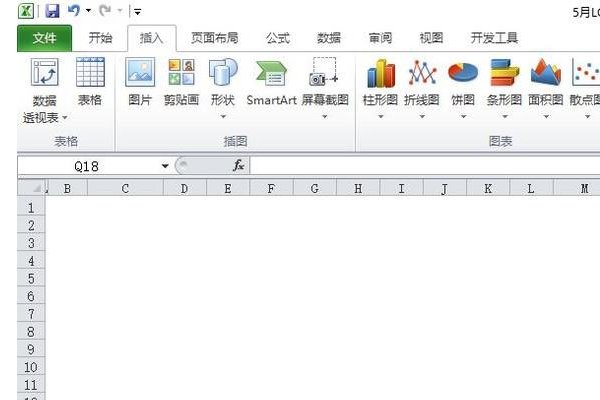Select the 插入 (Insert) tab
This screenshot has height=400, width=600.
[152, 38]
